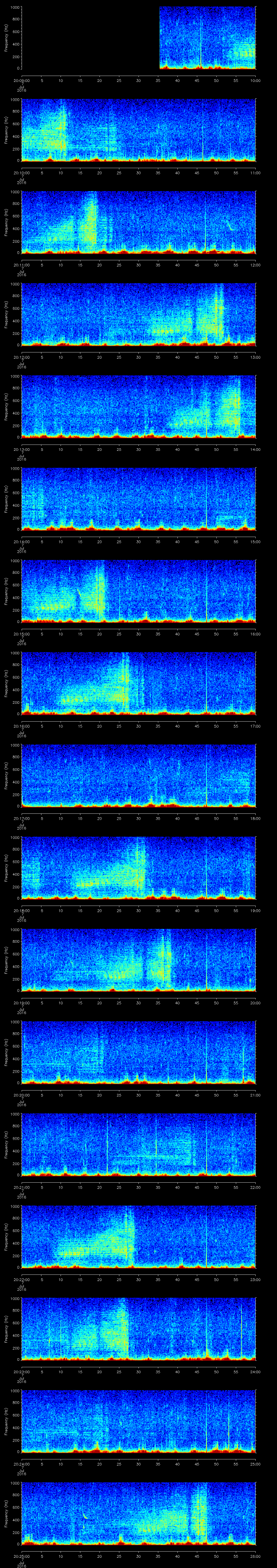Click the Frequency (Hz) label of the top spectrogram

7,38
